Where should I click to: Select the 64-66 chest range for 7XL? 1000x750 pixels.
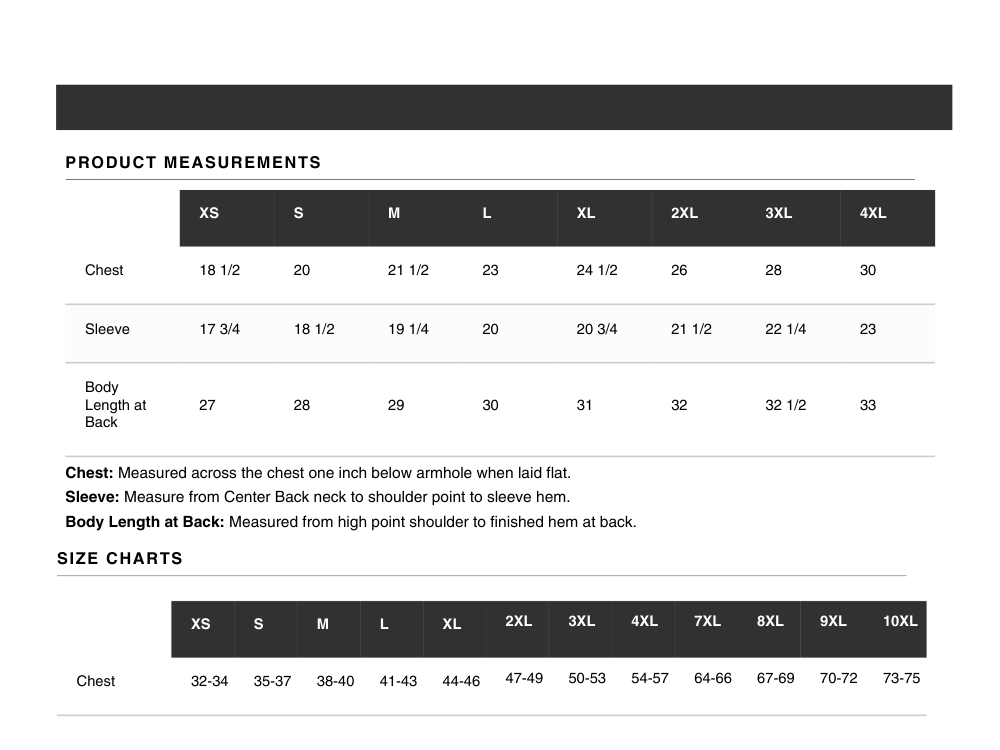712,678
